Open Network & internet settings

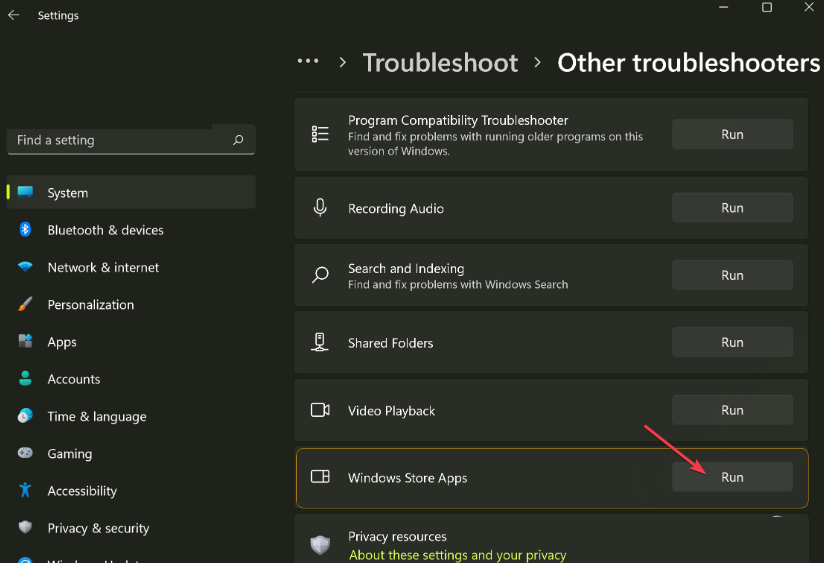[131, 267]
